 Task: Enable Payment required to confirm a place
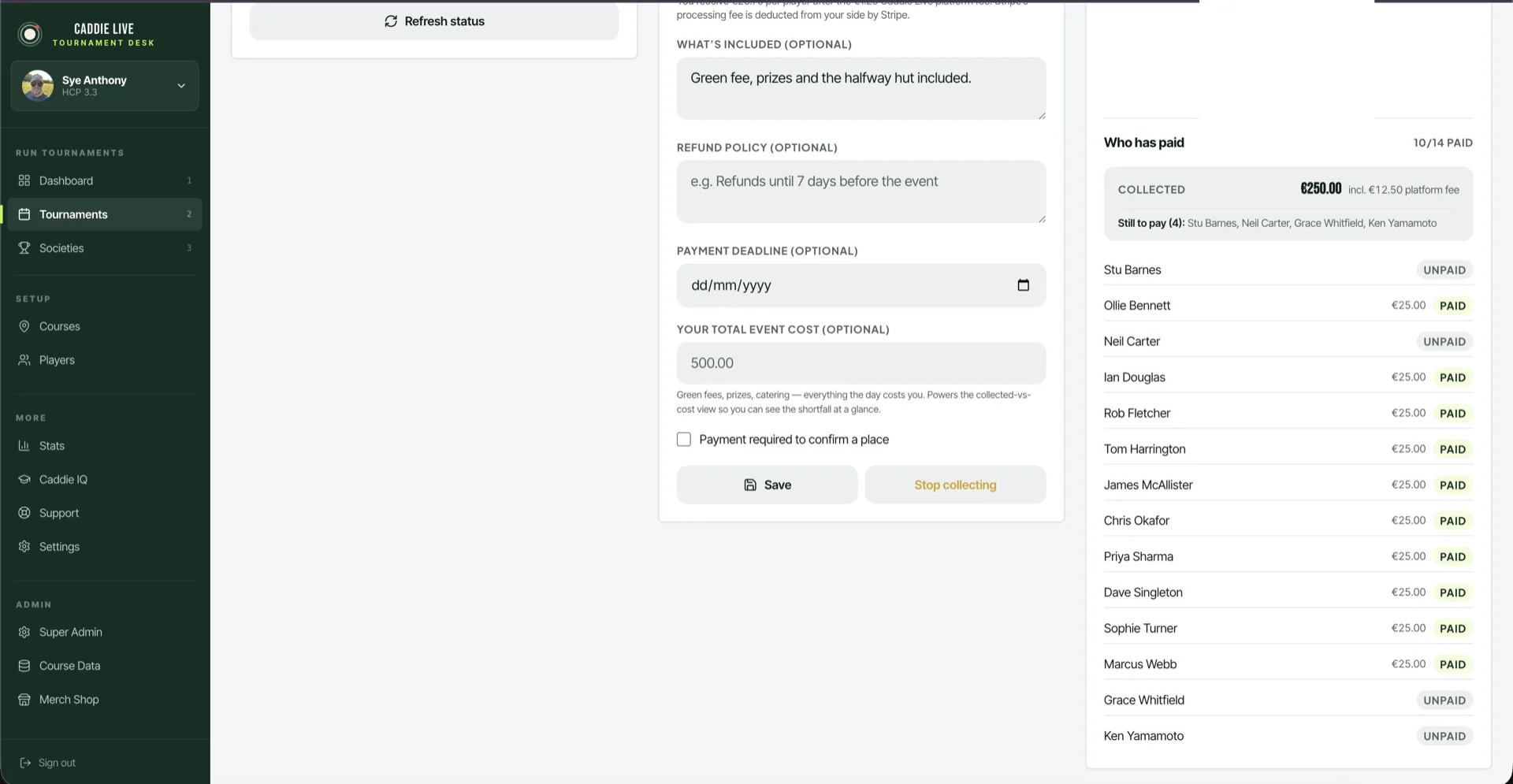[684, 440]
